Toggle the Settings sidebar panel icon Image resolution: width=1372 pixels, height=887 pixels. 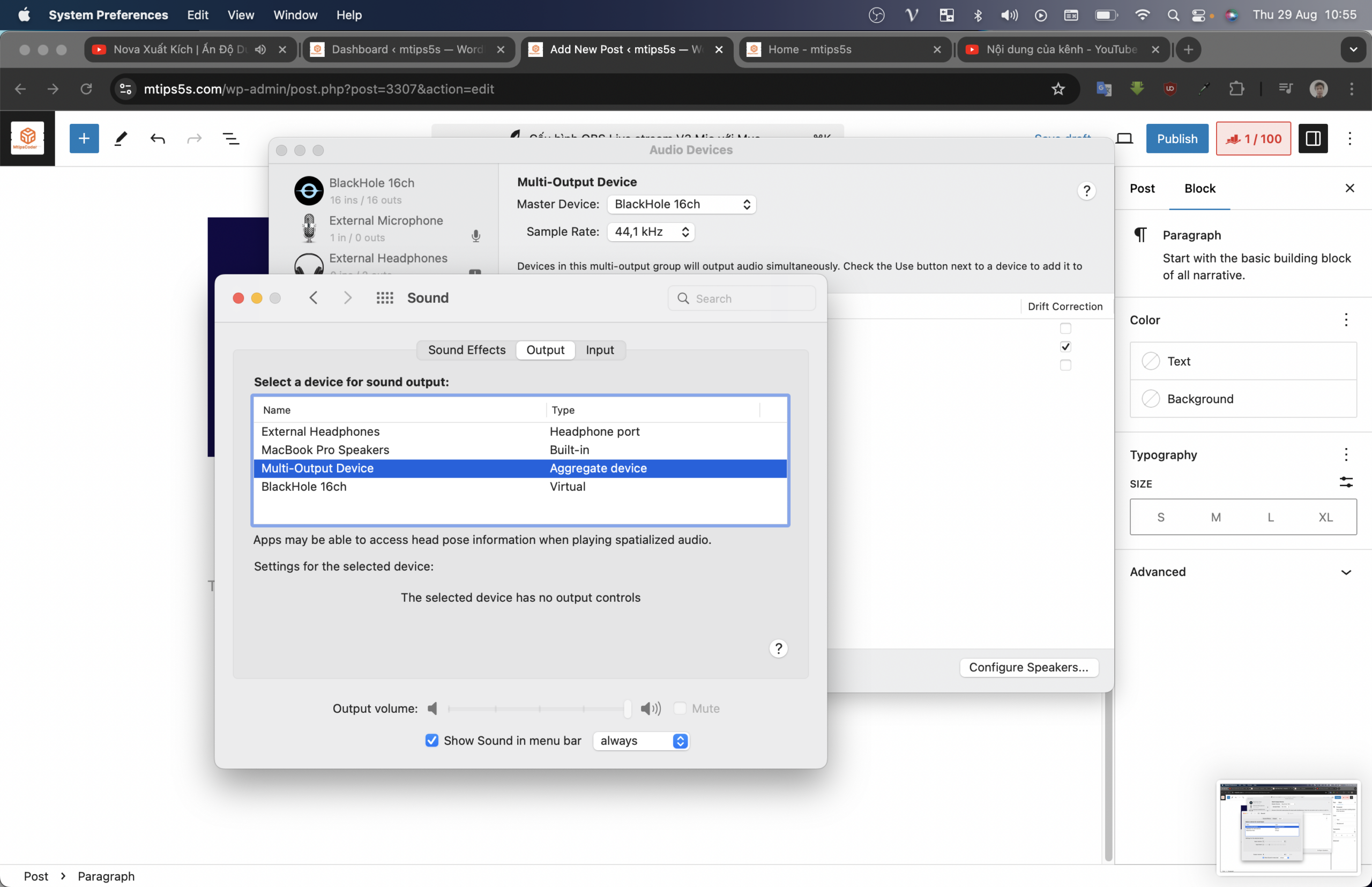pyautogui.click(x=1313, y=138)
